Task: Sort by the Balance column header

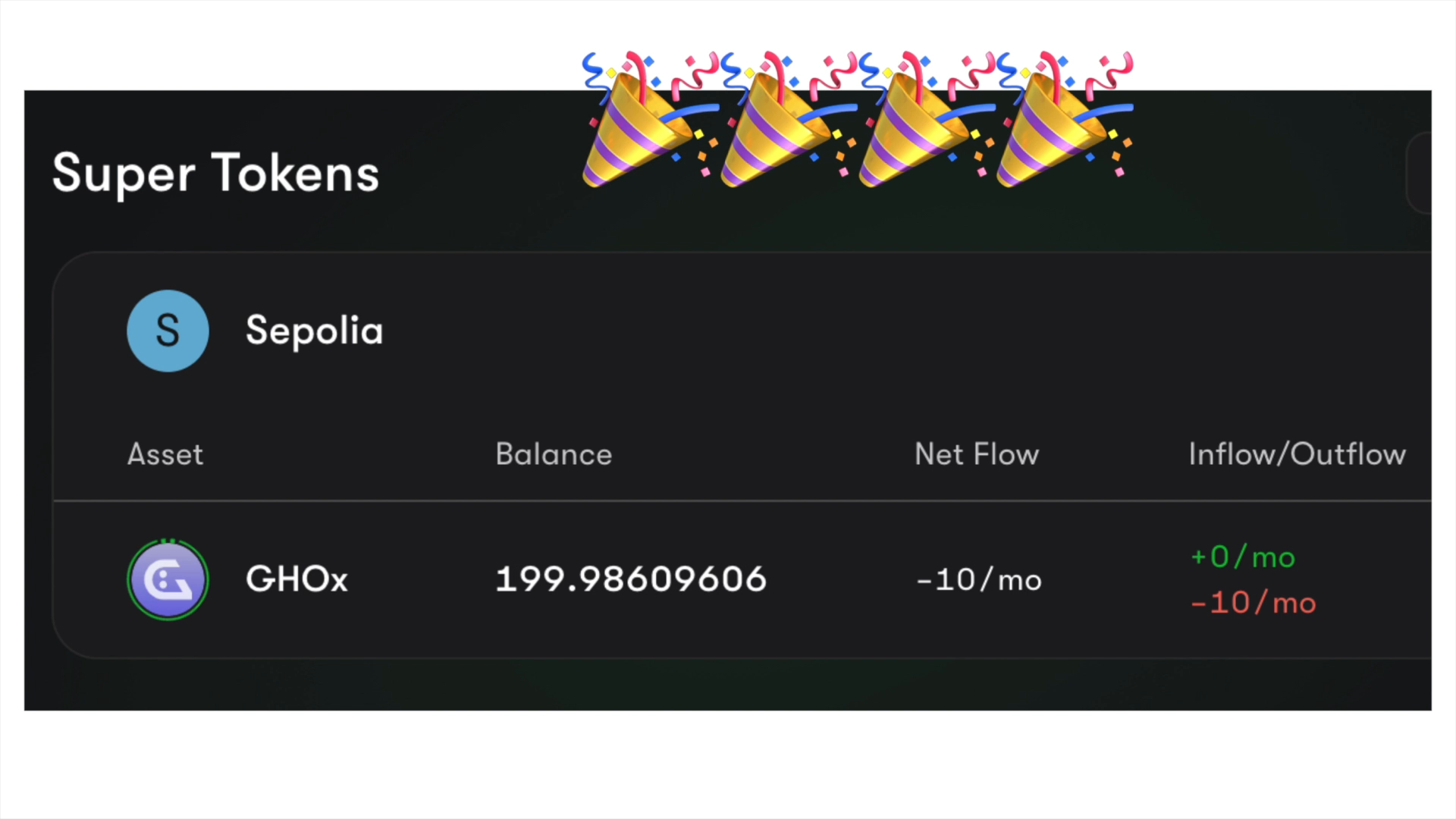Action: coord(554,454)
